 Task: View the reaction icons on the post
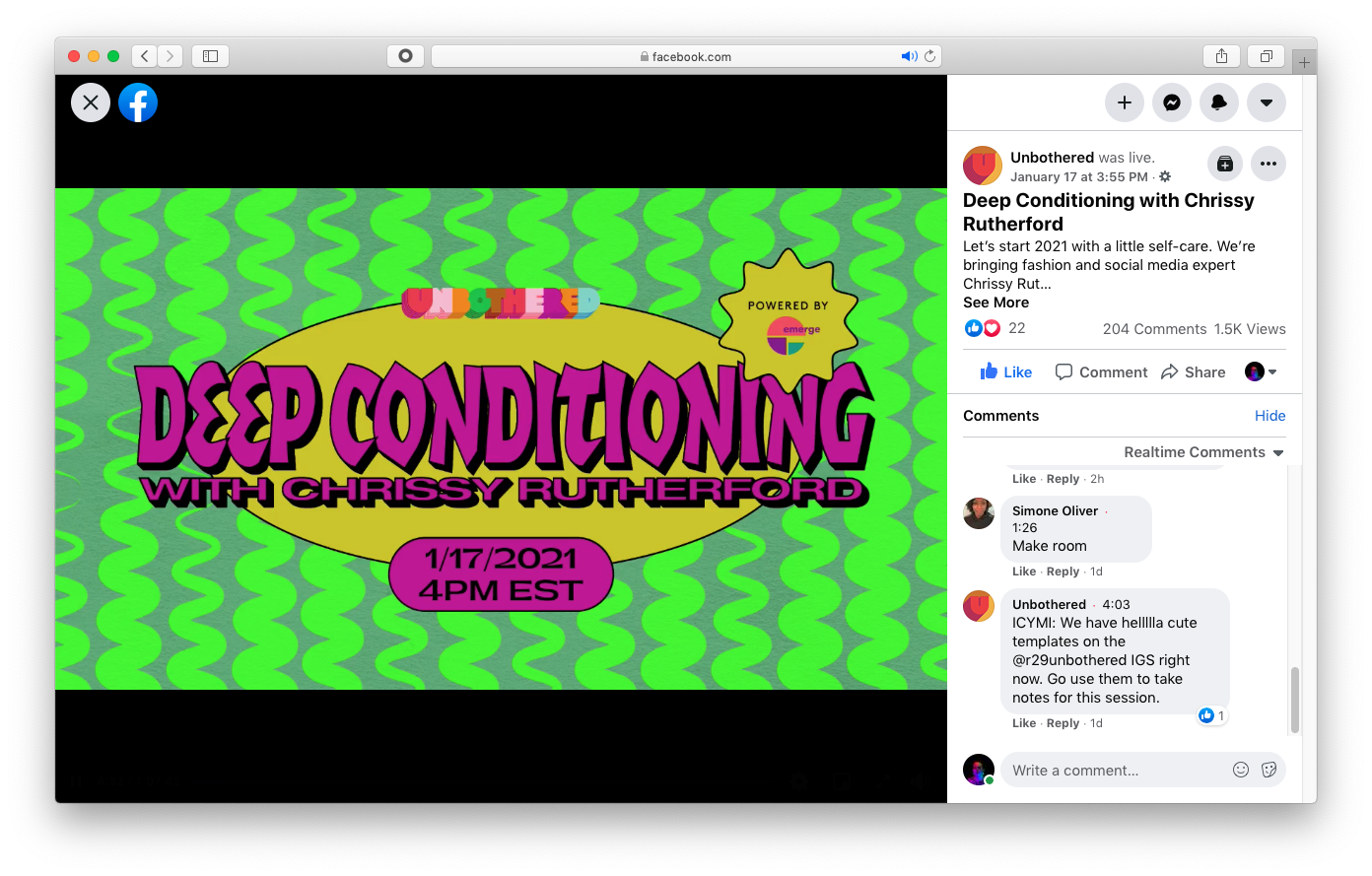982,328
